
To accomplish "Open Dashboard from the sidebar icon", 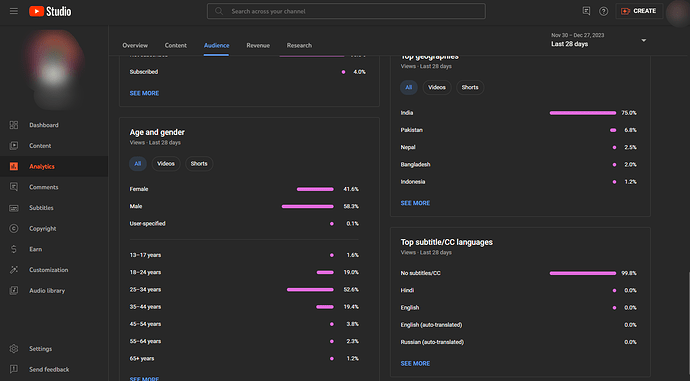I will 14,125.
